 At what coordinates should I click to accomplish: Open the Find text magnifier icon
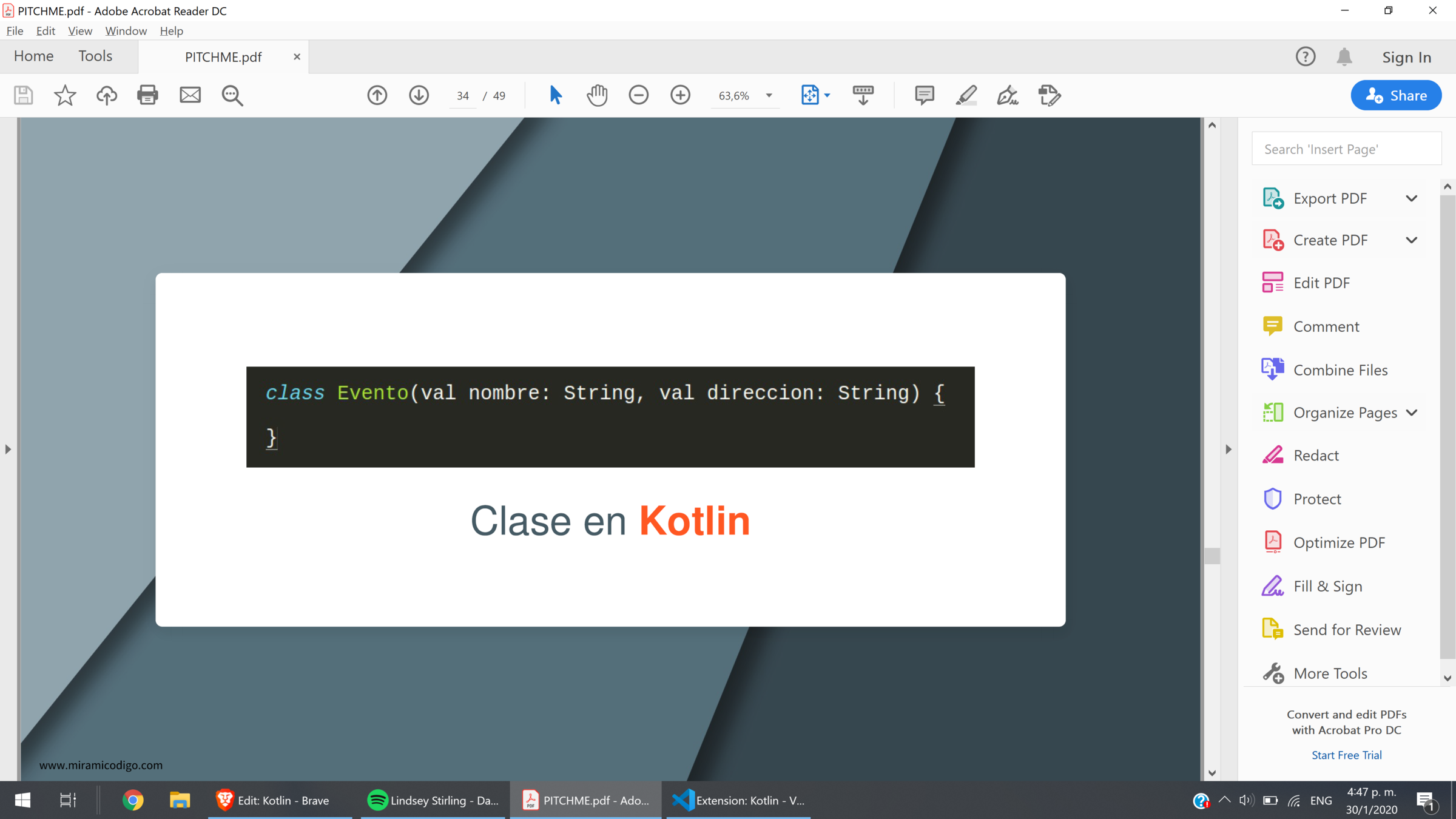point(232,95)
